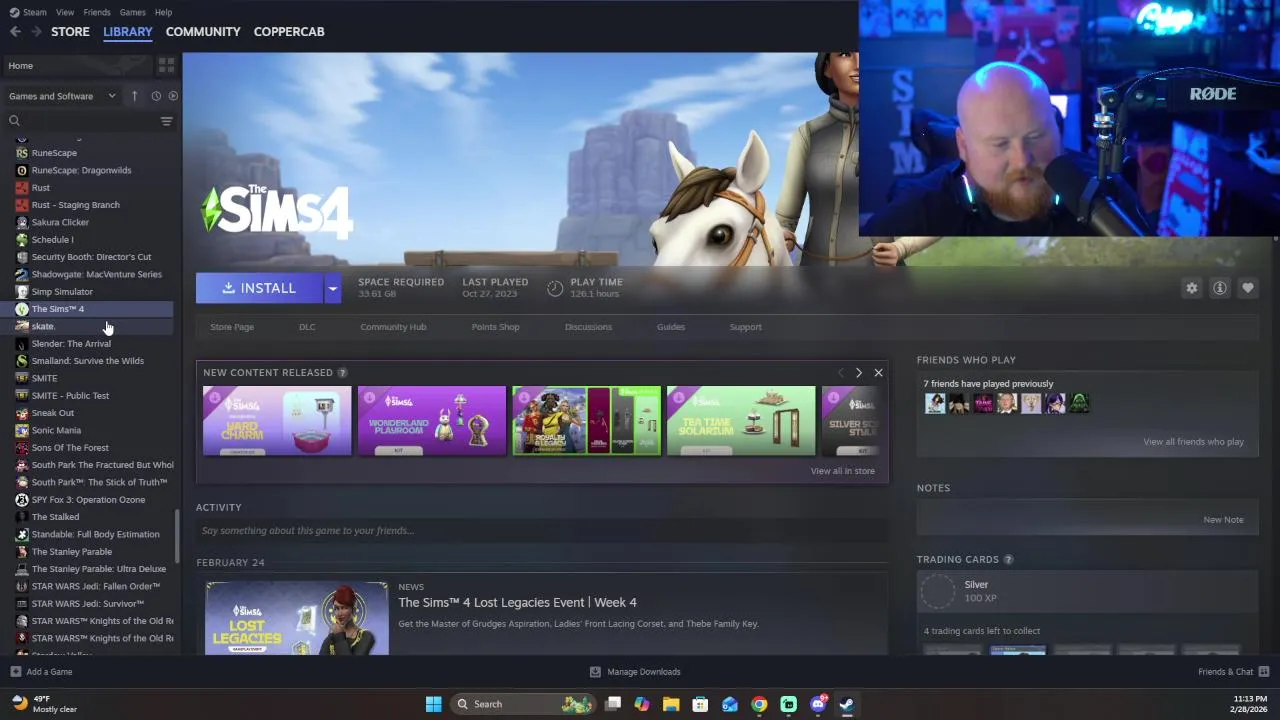Screen dimensions: 1280x720
Task: Open the Lost Legacies Event Week 4 news
Action: pos(517,603)
